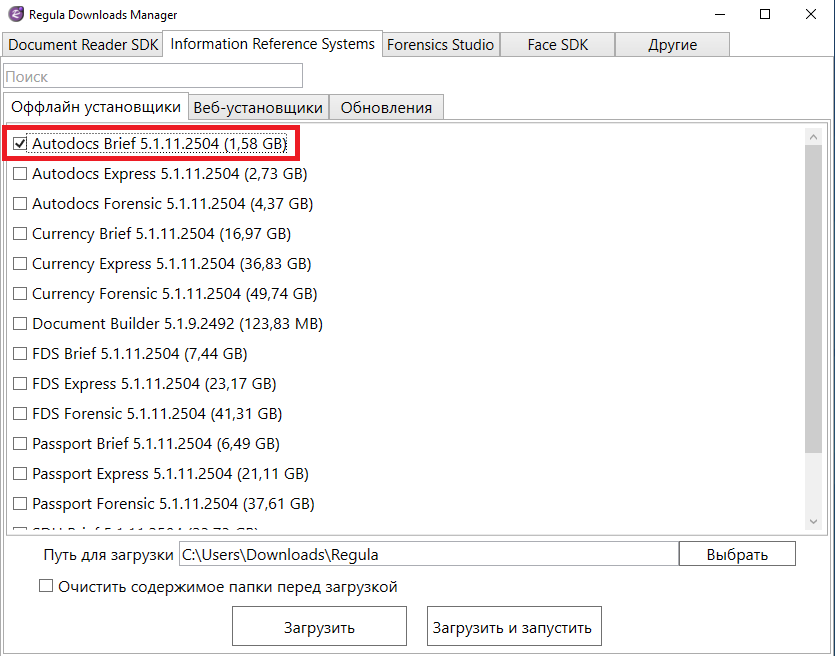The image size is (835, 656).
Task: Switch to Веб-установщики tab
Action: point(258,108)
